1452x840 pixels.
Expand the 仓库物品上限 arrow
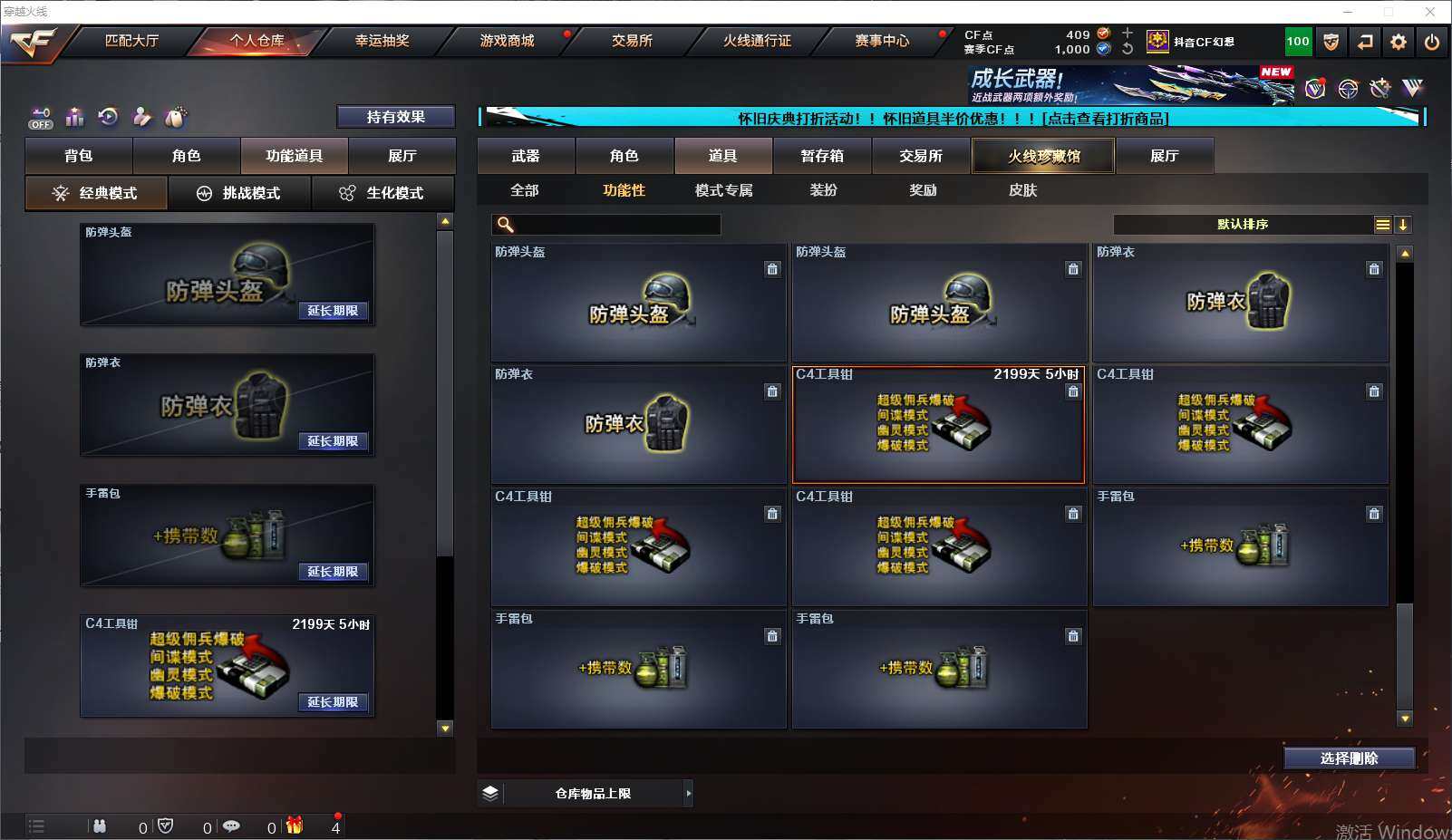689,794
